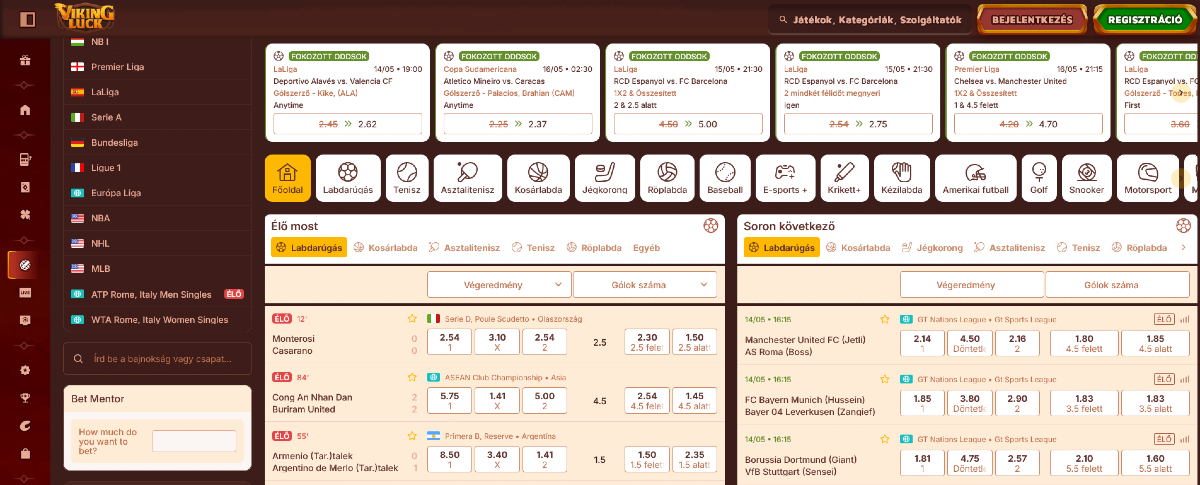Click the league or team search field
The height and width of the screenshot is (485, 1200).
pyautogui.click(x=157, y=358)
